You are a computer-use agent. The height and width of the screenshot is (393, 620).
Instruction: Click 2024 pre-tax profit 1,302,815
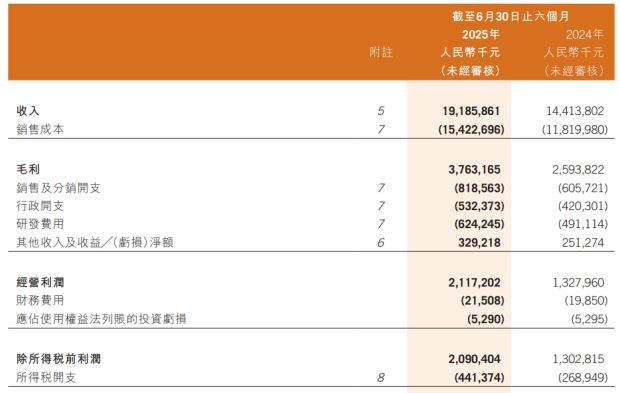[x=578, y=359]
